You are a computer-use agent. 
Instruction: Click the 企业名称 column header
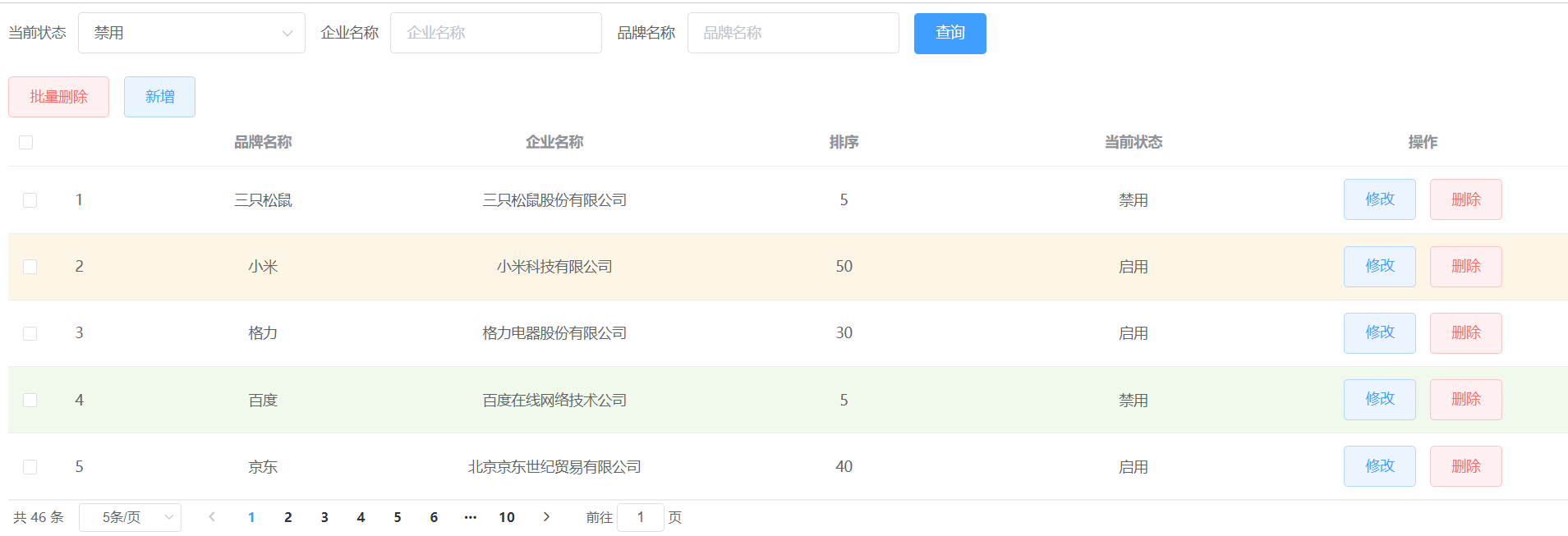coord(554,142)
